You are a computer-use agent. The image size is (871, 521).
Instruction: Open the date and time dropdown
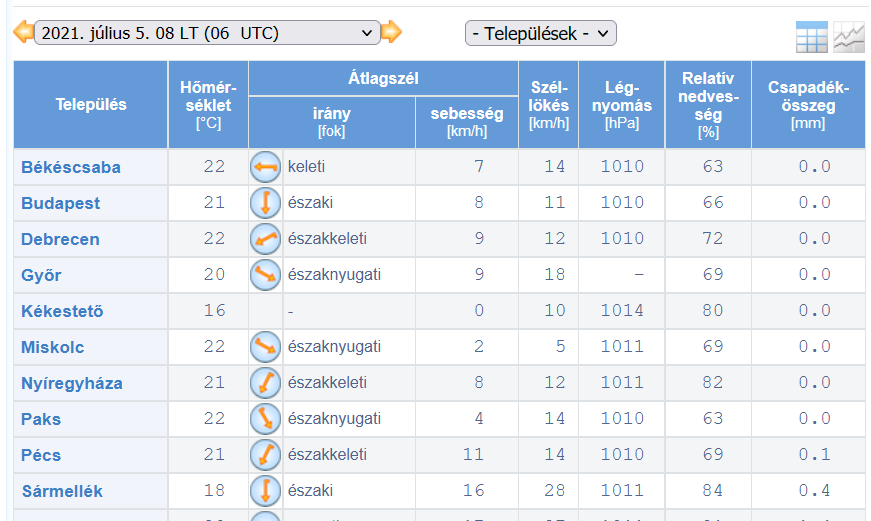point(207,33)
